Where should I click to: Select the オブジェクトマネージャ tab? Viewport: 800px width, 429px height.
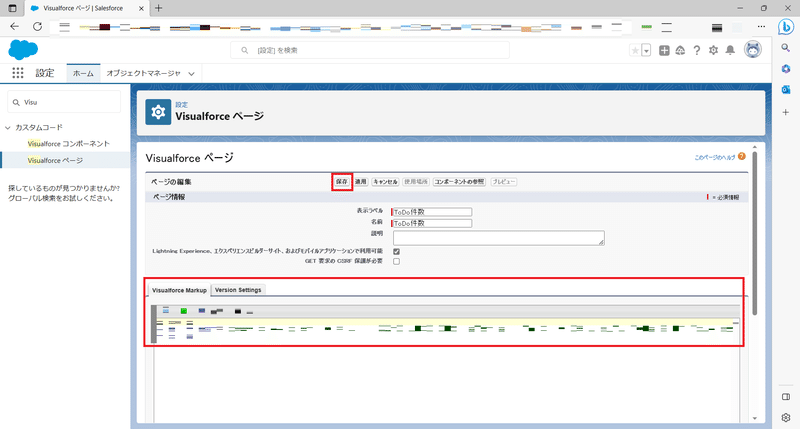[143, 73]
